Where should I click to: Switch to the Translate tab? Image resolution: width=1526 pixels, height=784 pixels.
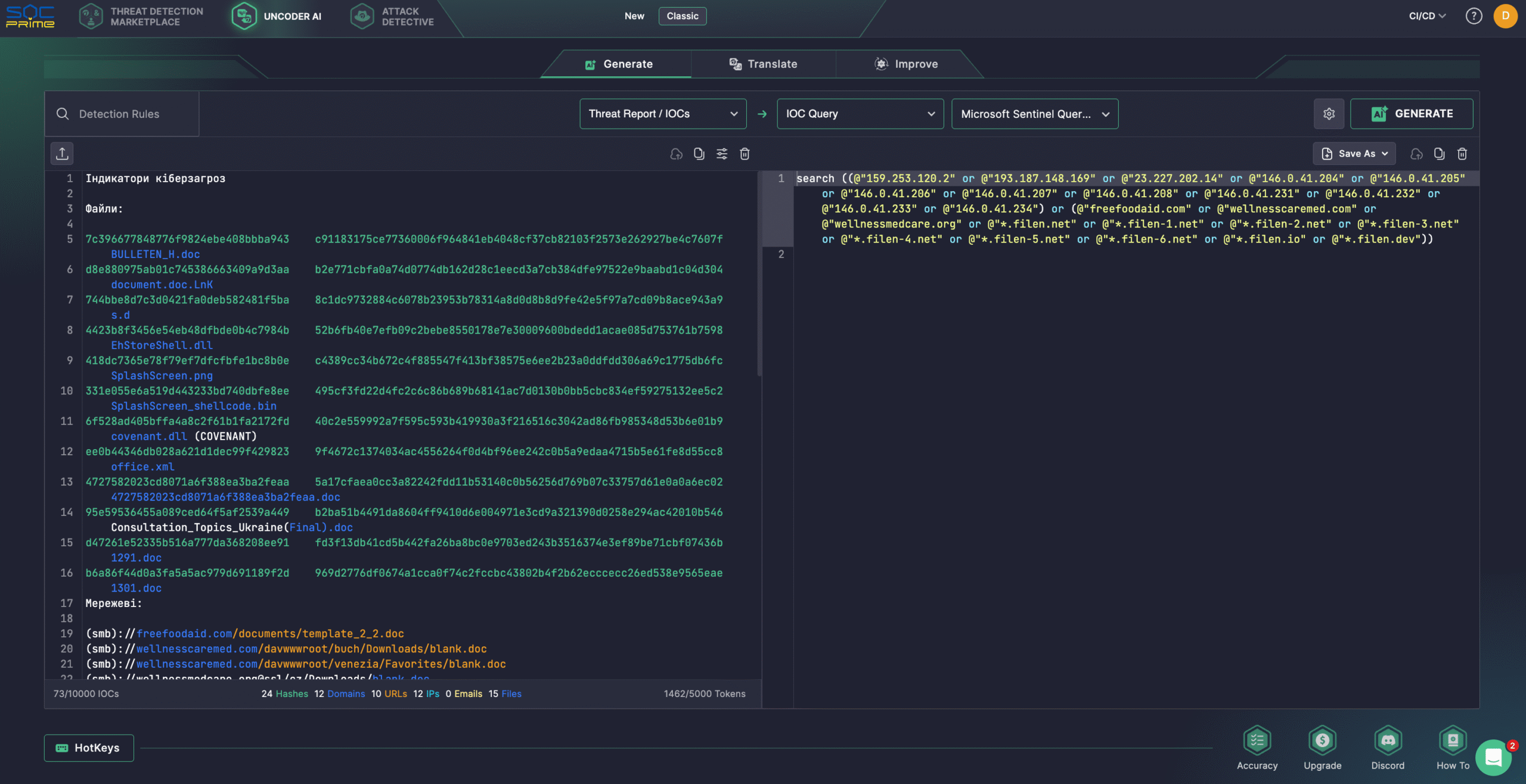(x=763, y=64)
